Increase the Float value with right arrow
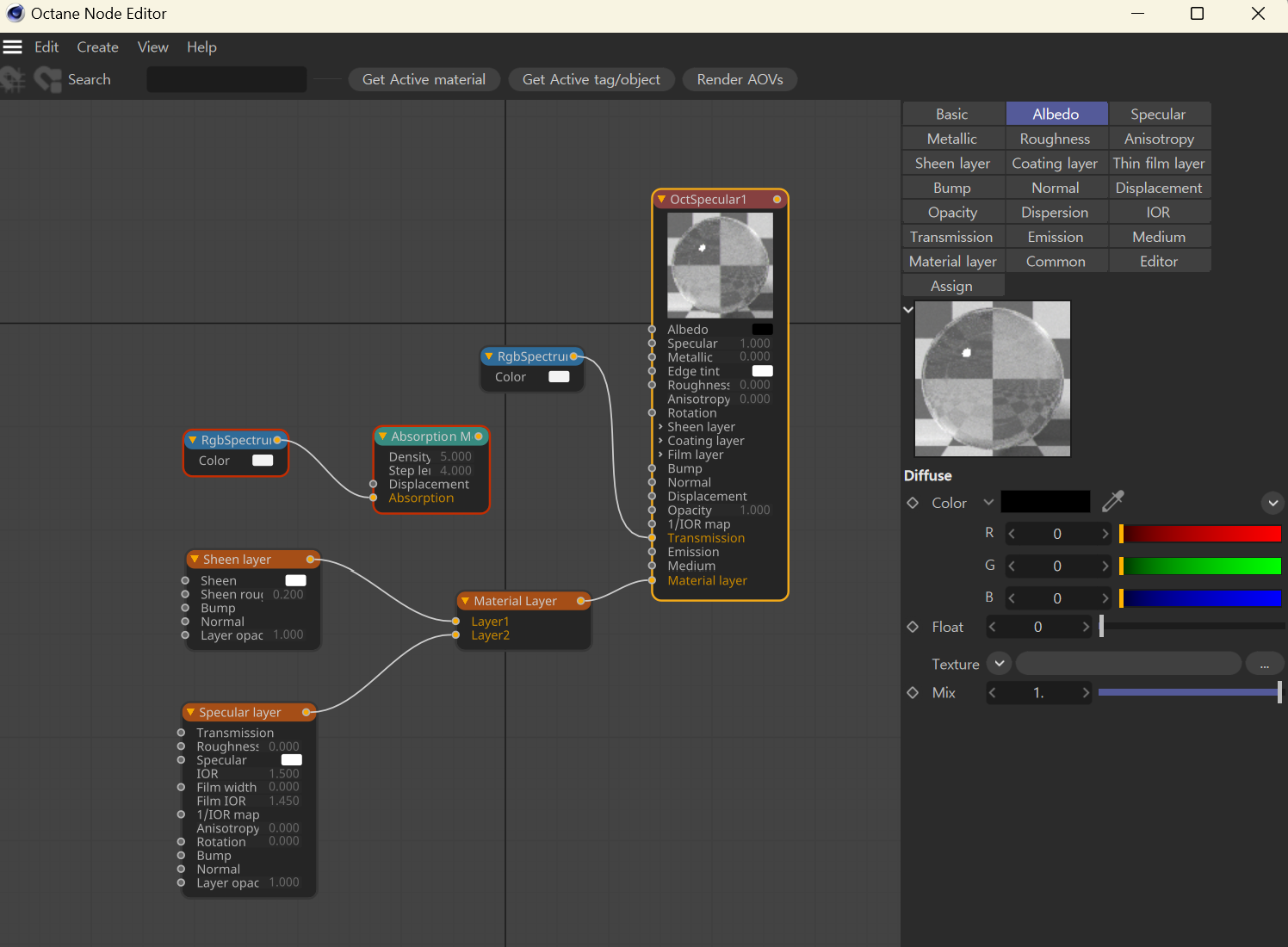 [x=1086, y=627]
